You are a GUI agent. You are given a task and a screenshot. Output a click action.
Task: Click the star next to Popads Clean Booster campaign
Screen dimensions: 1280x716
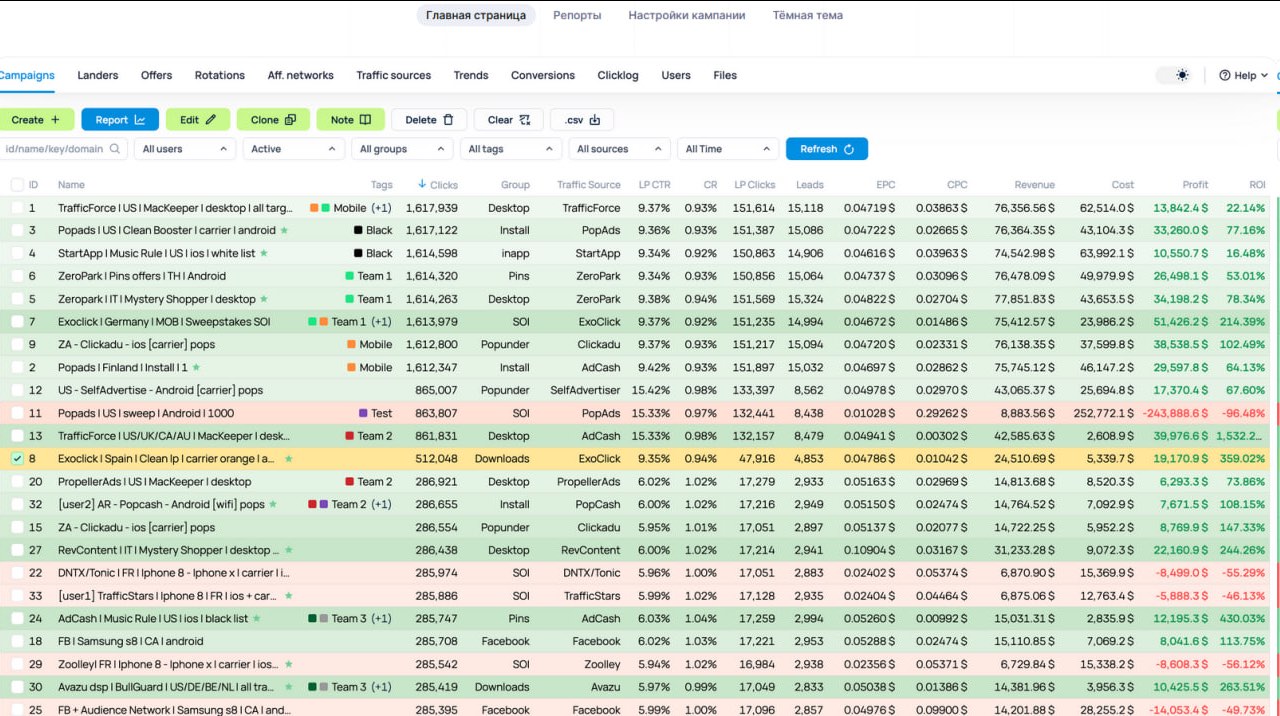click(x=284, y=230)
